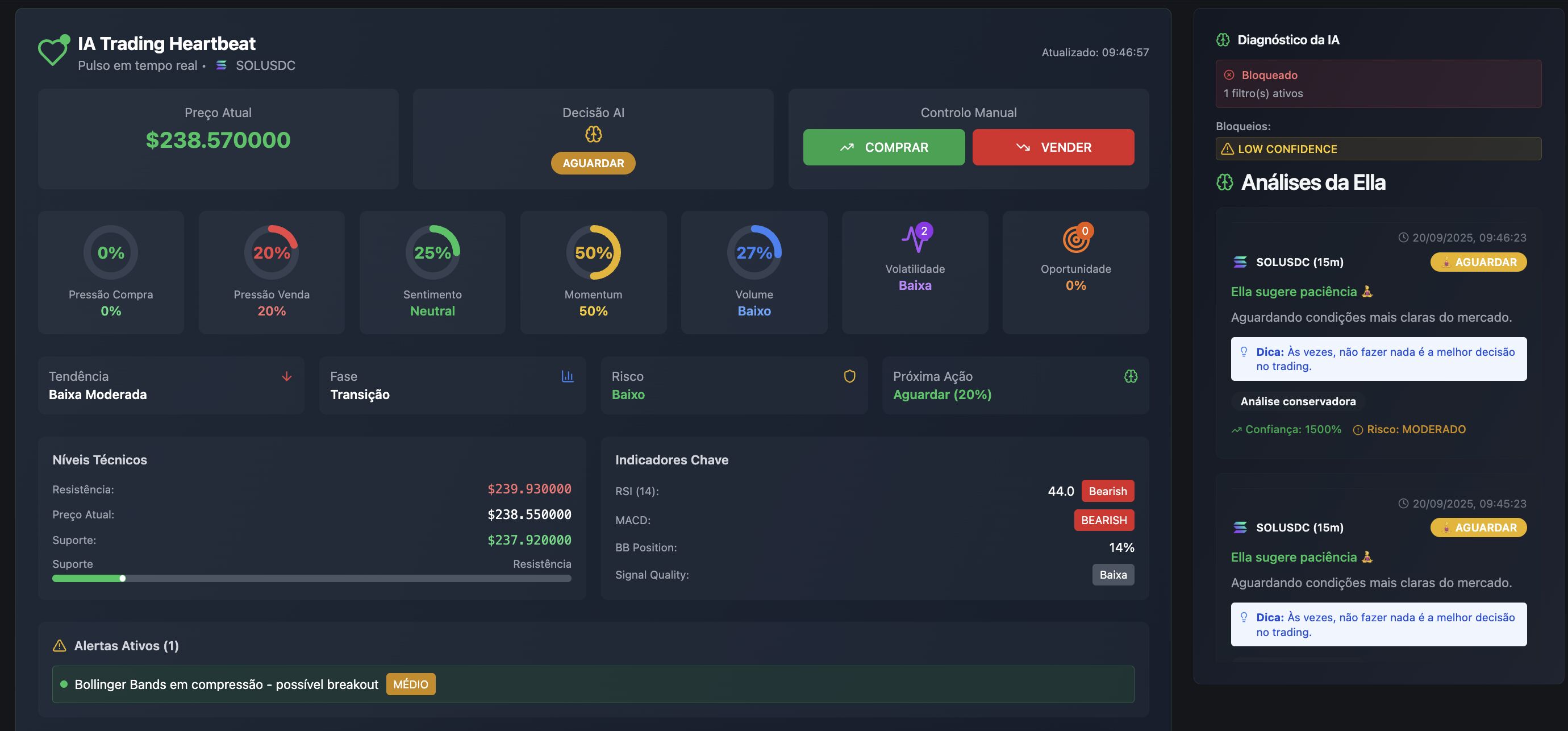1568x731 pixels.
Task: Click the brain icon under Decisão AI
Action: pyautogui.click(x=593, y=135)
